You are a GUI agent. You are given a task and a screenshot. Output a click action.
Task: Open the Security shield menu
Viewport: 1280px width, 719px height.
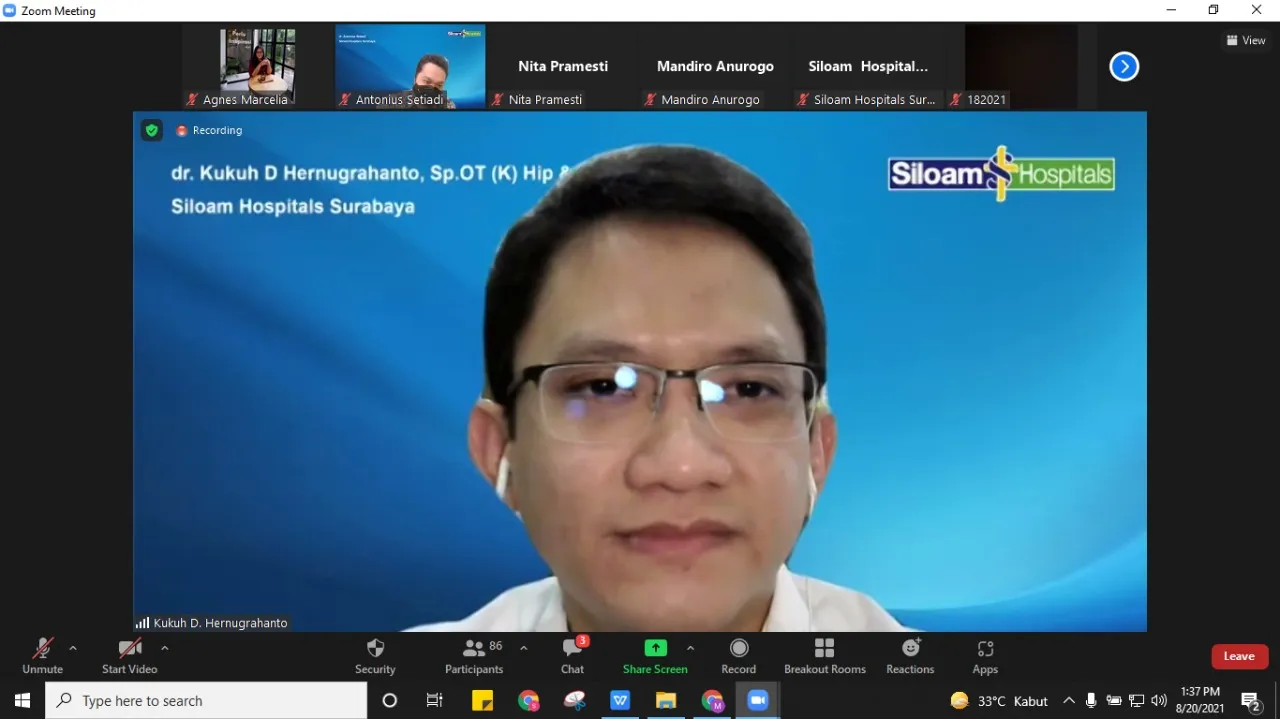[375, 656]
